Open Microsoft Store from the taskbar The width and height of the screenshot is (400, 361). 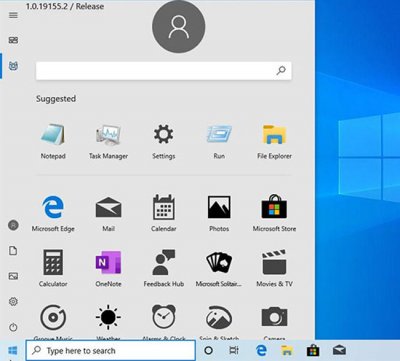pos(313,350)
